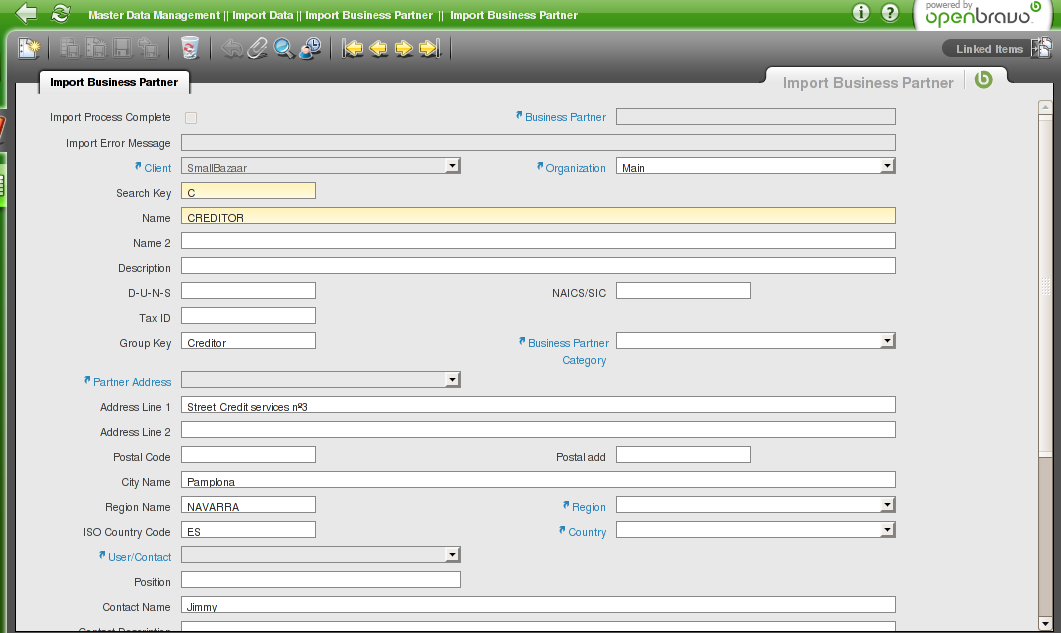The height and width of the screenshot is (633, 1061).
Task: Open the audit trail user-clock icon
Action: (x=310, y=48)
